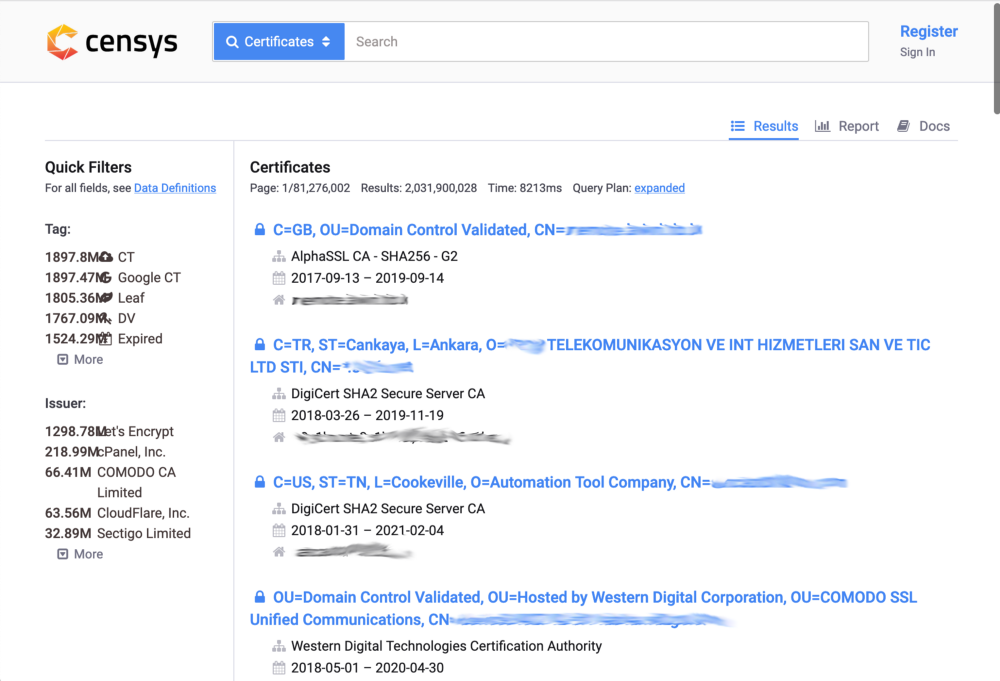Click the calendar icon next to Expired
1000x681 pixels.
[106, 339]
